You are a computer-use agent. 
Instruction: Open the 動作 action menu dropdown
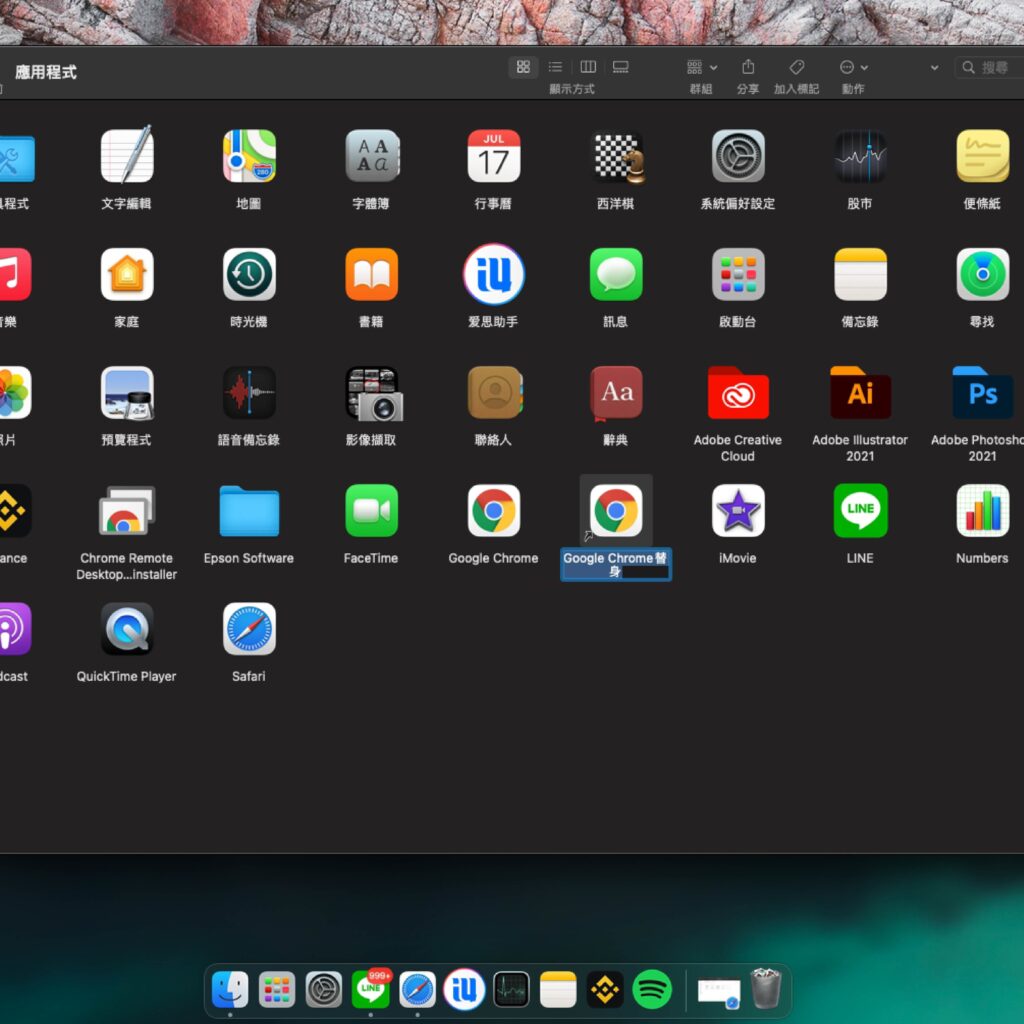click(854, 67)
